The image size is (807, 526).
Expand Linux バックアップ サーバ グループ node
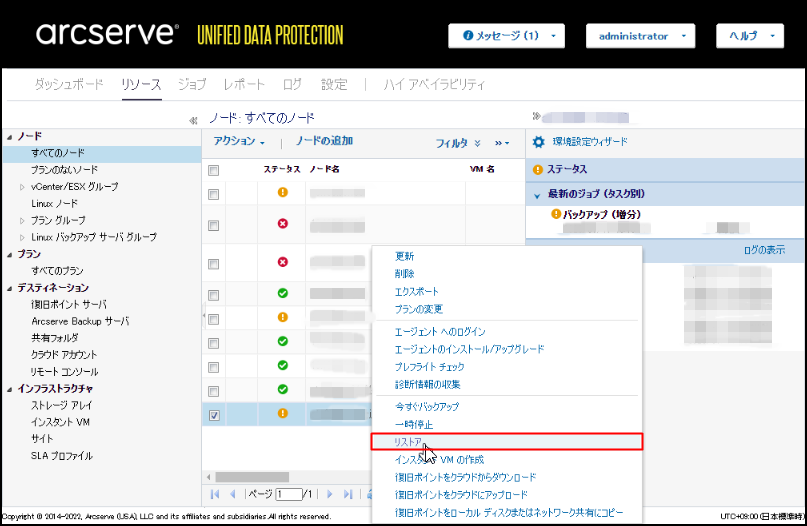pos(22,237)
